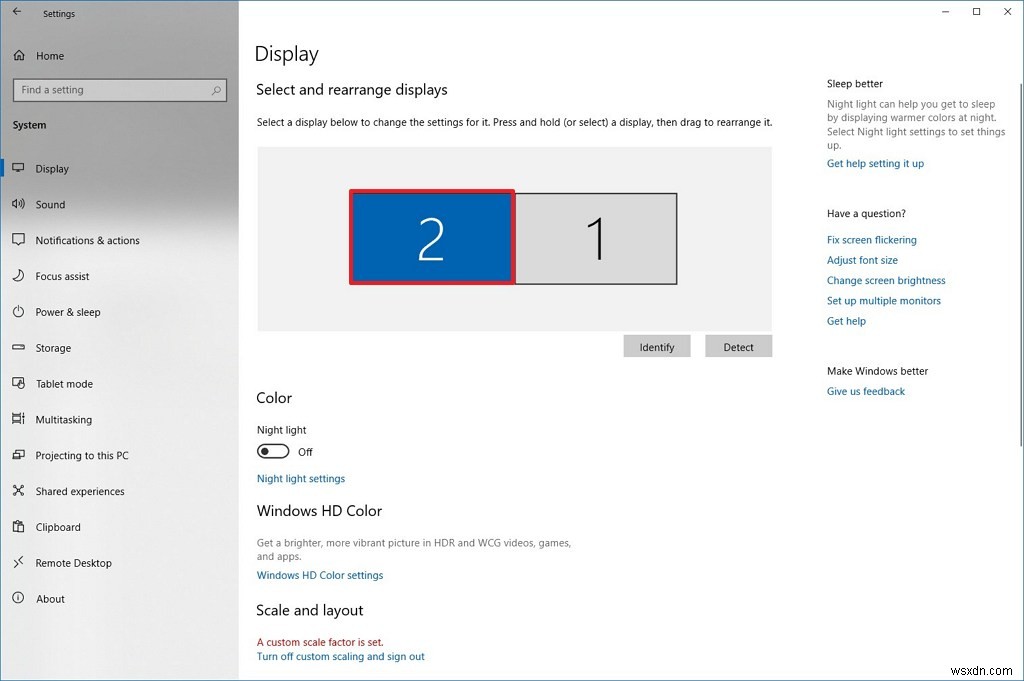Go to the Storage label
The image size is (1024, 681).
pos(53,348)
